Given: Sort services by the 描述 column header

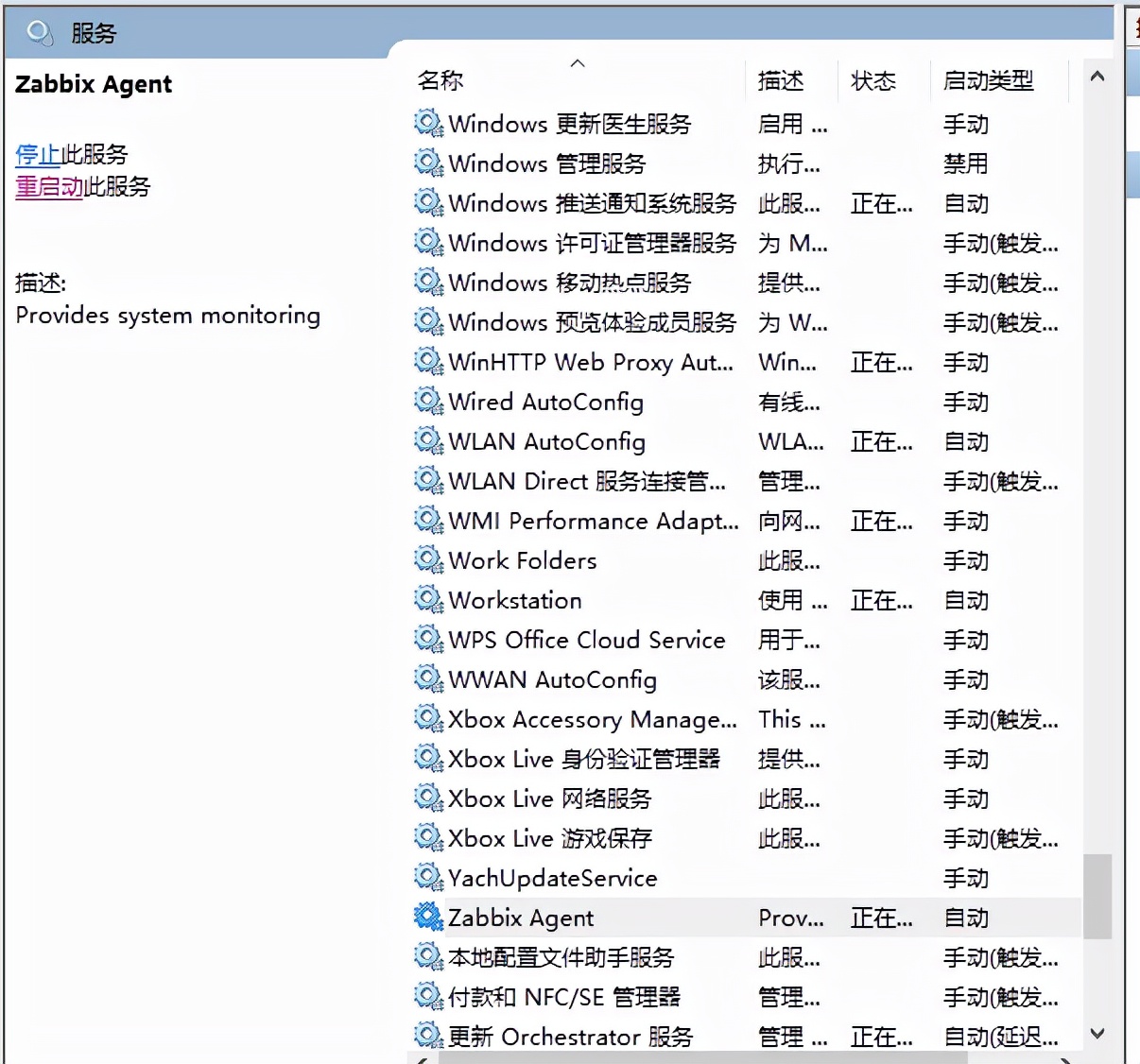Looking at the screenshot, I should click(780, 80).
